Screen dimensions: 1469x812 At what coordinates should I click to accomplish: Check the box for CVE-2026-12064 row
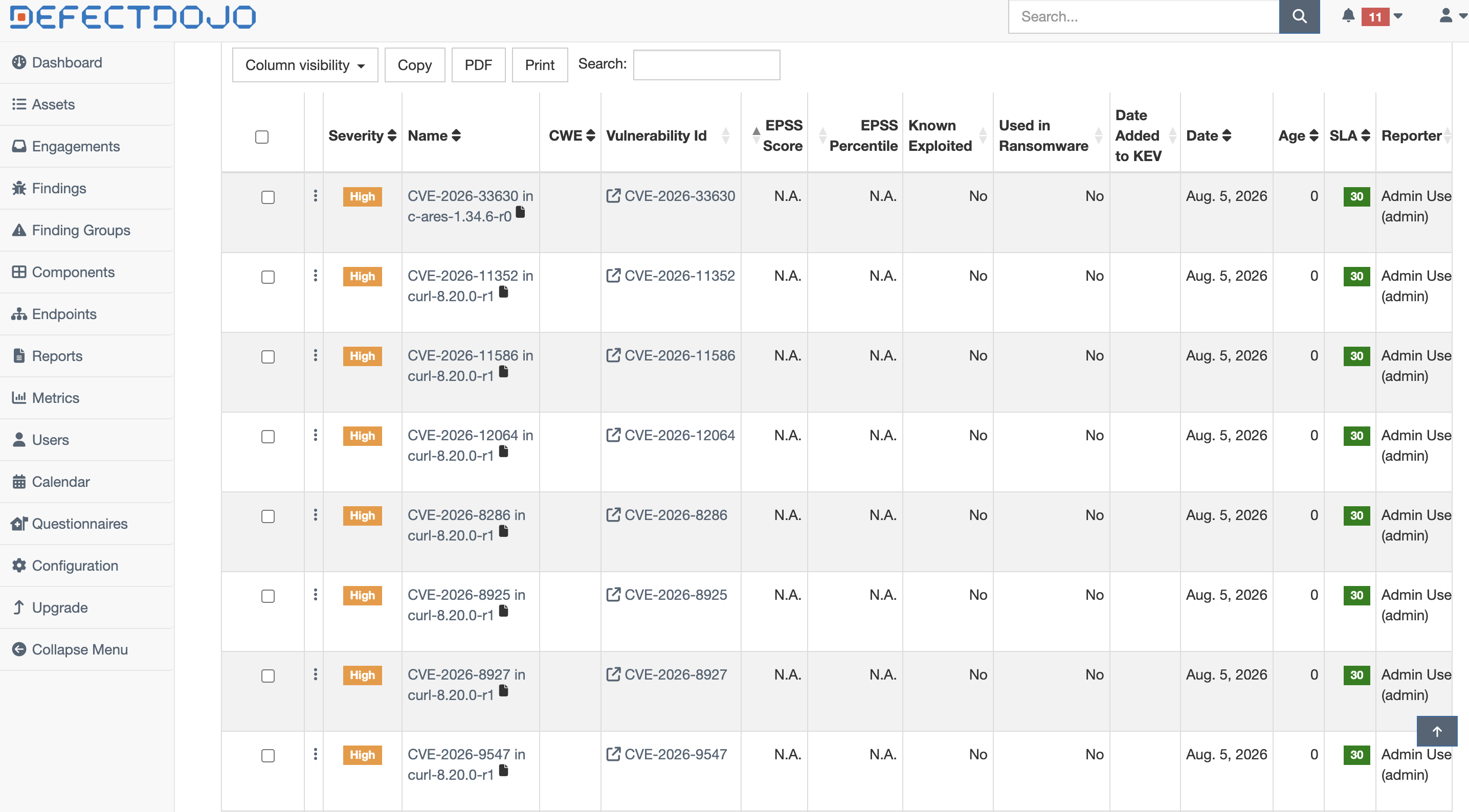point(268,437)
